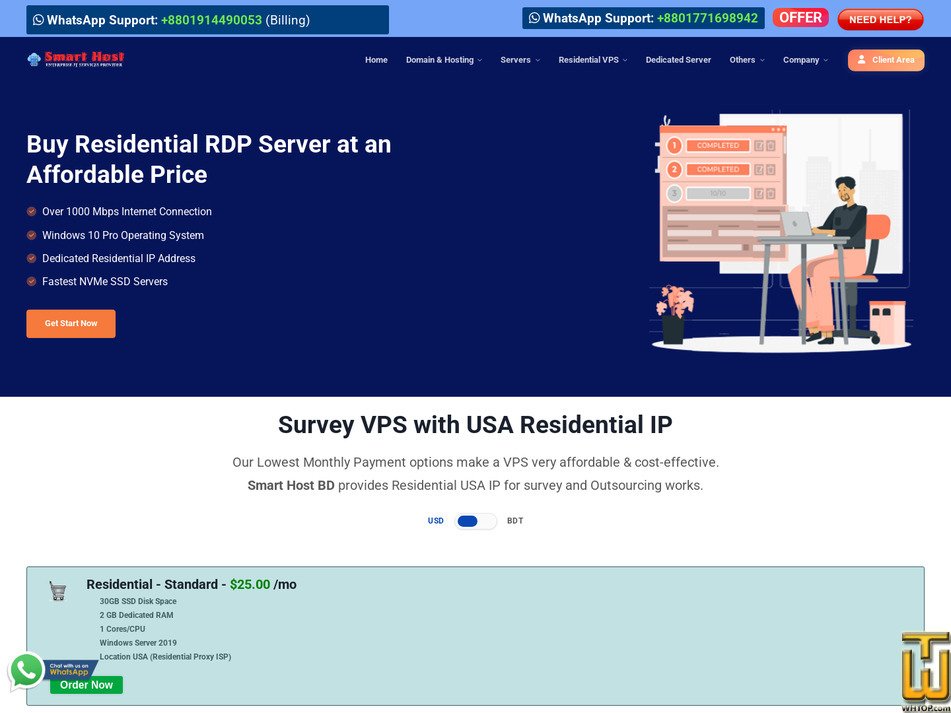The image size is (951, 713).
Task: Click the shopping cart icon beside Residential Standard
Action: tap(58, 591)
